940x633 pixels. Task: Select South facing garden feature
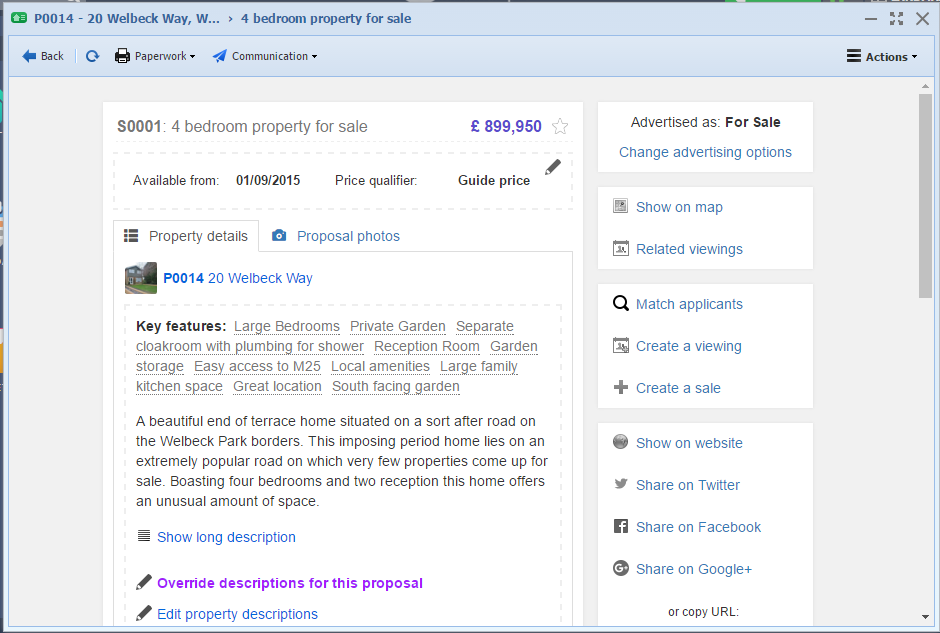click(396, 387)
